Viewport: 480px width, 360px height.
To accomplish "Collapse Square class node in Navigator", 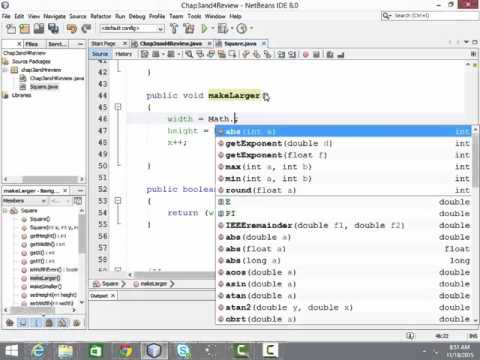I will [x=5, y=211].
